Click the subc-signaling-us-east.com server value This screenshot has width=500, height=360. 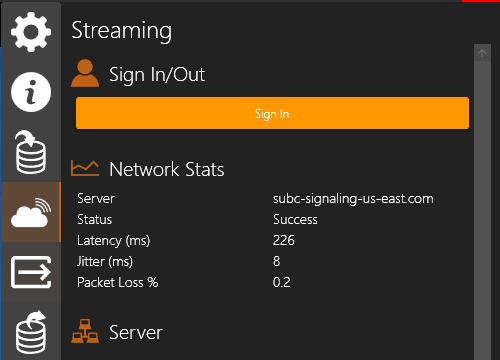pyautogui.click(x=353, y=199)
